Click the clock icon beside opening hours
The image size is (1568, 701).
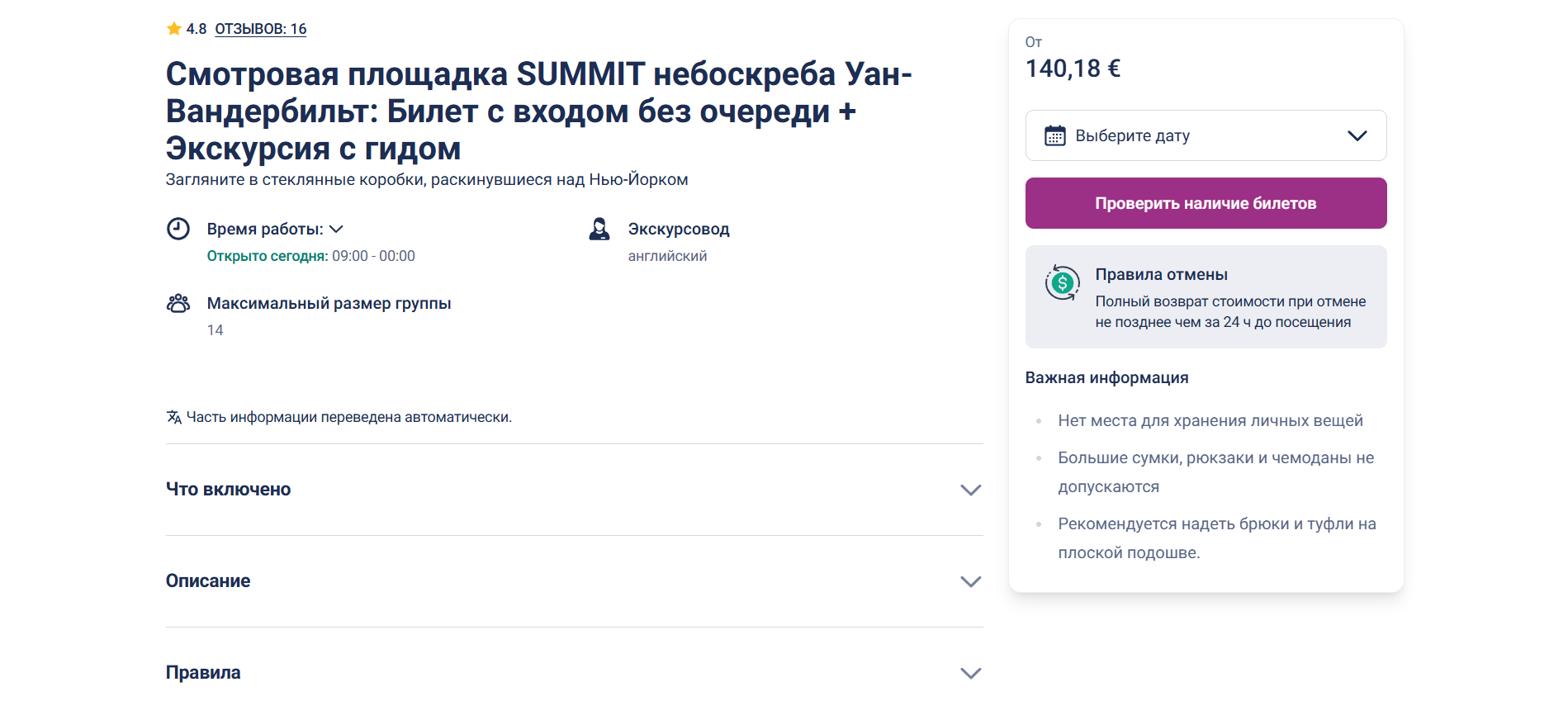pyautogui.click(x=178, y=229)
